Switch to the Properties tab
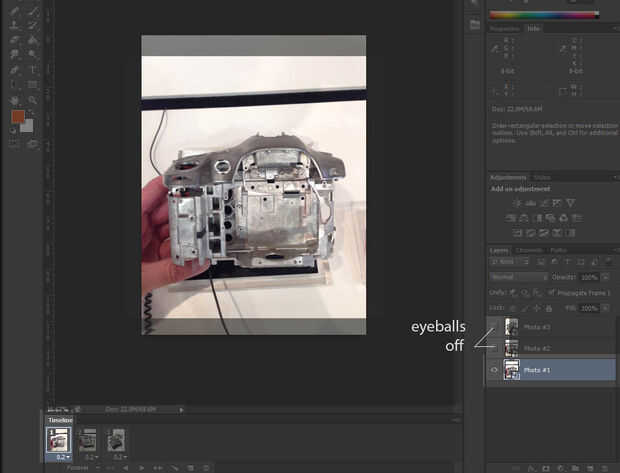The image size is (620, 473). tap(505, 28)
